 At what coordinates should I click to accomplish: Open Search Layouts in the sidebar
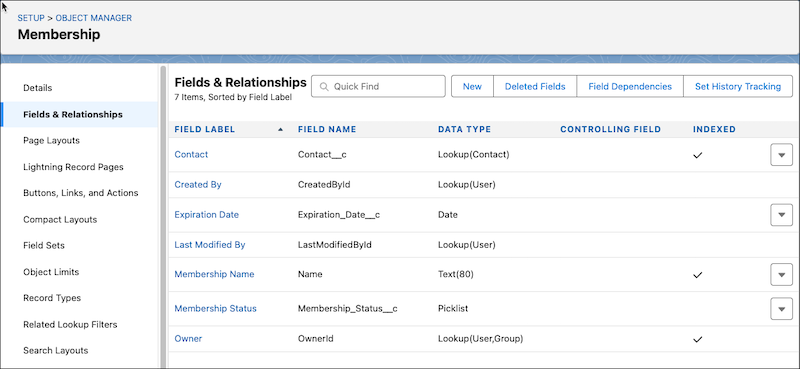point(56,351)
